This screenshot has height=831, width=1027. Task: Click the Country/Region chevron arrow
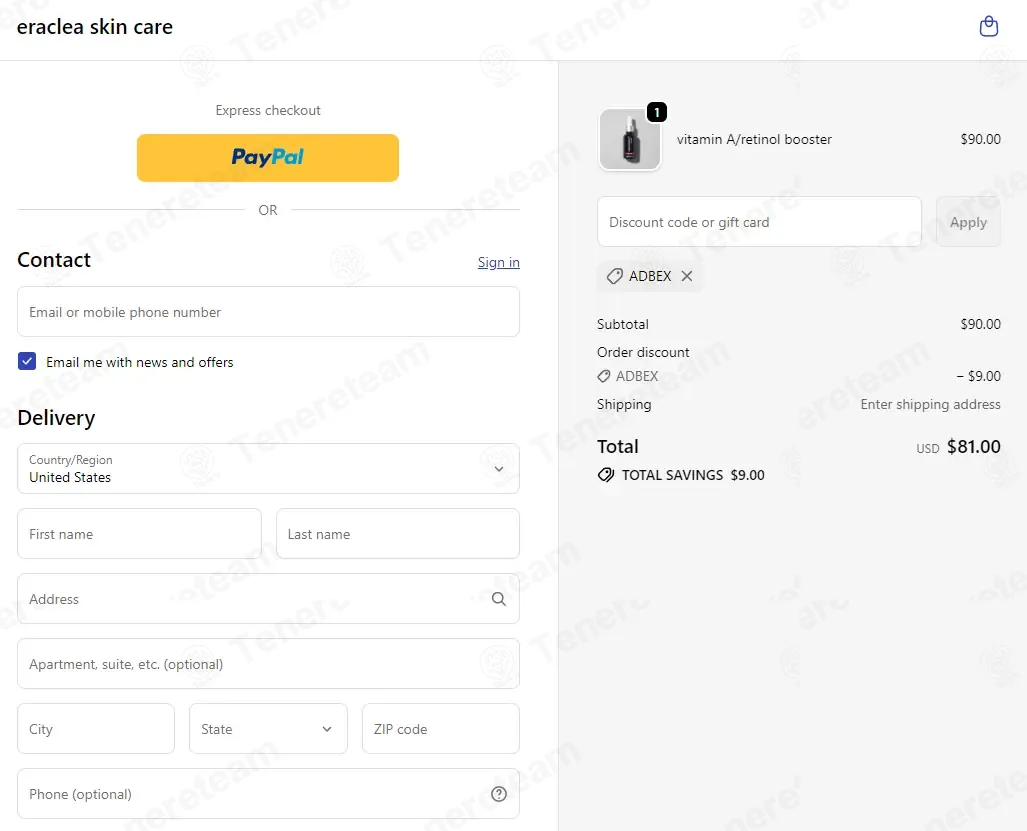coord(499,469)
